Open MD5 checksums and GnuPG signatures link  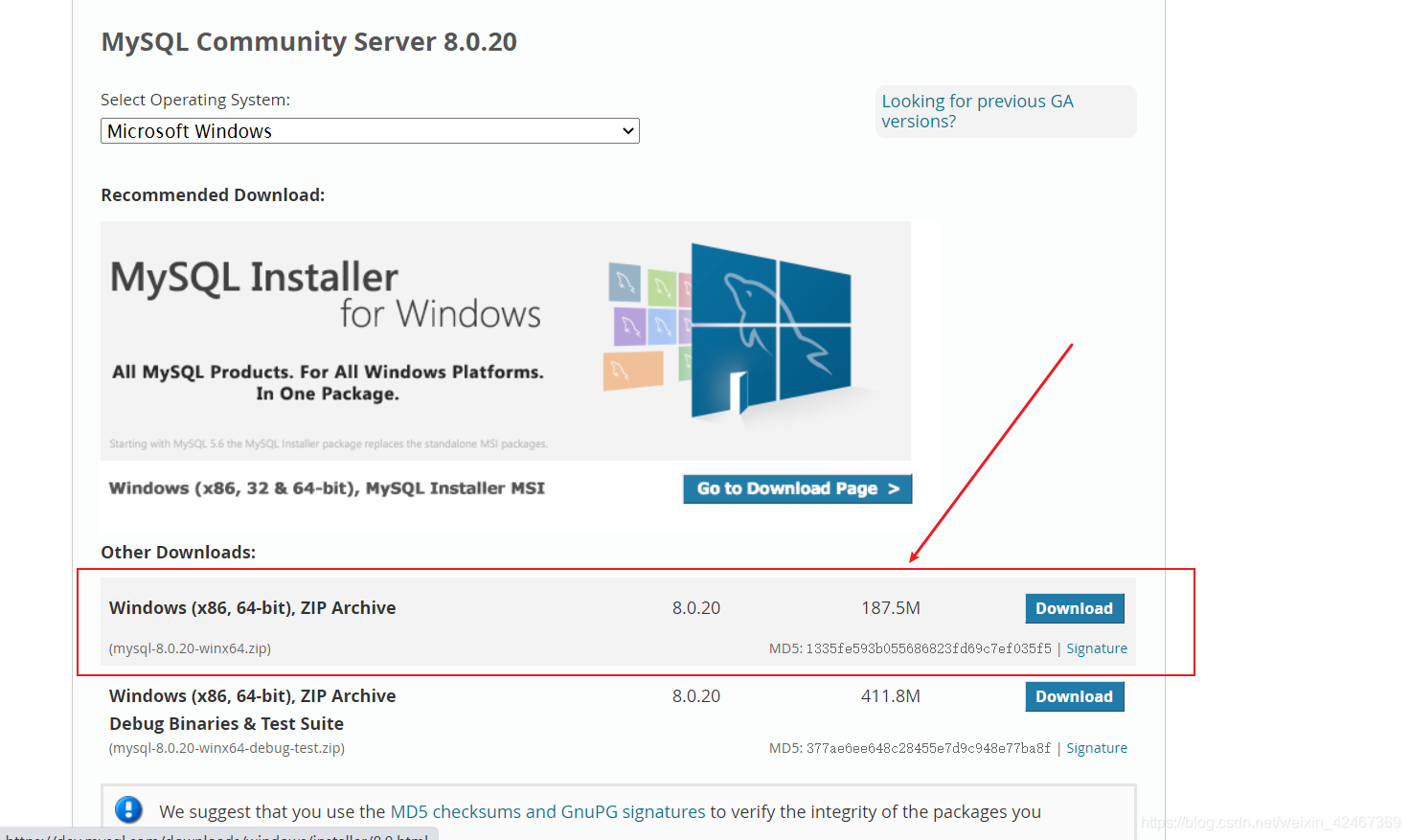point(548,811)
